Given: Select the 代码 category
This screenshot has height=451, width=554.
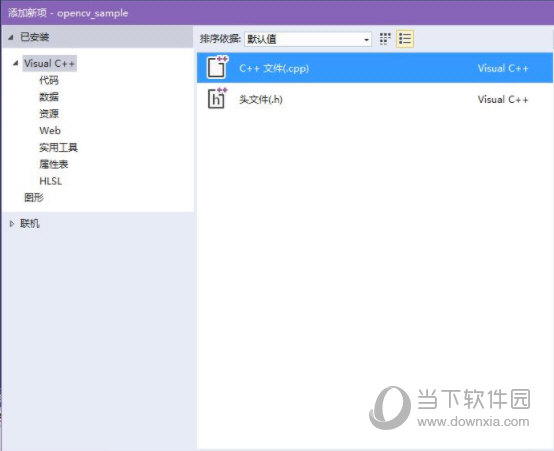Looking at the screenshot, I should pos(49,80).
